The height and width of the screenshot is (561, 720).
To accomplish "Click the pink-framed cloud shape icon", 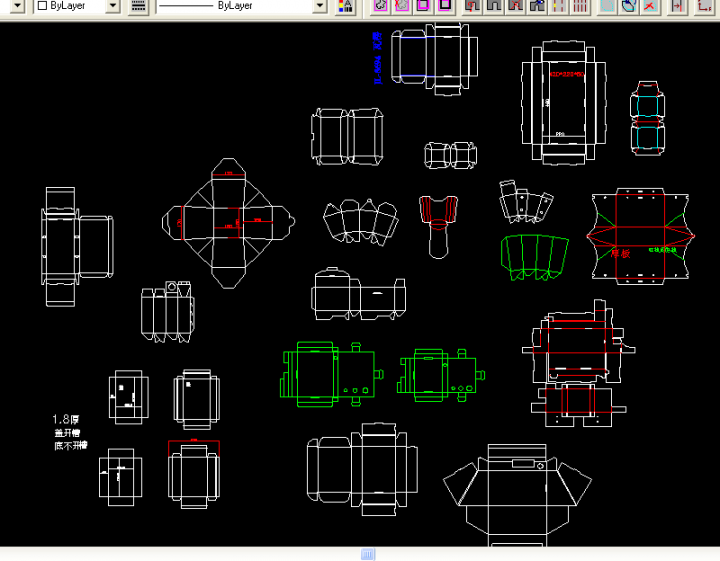I will (380, 6).
